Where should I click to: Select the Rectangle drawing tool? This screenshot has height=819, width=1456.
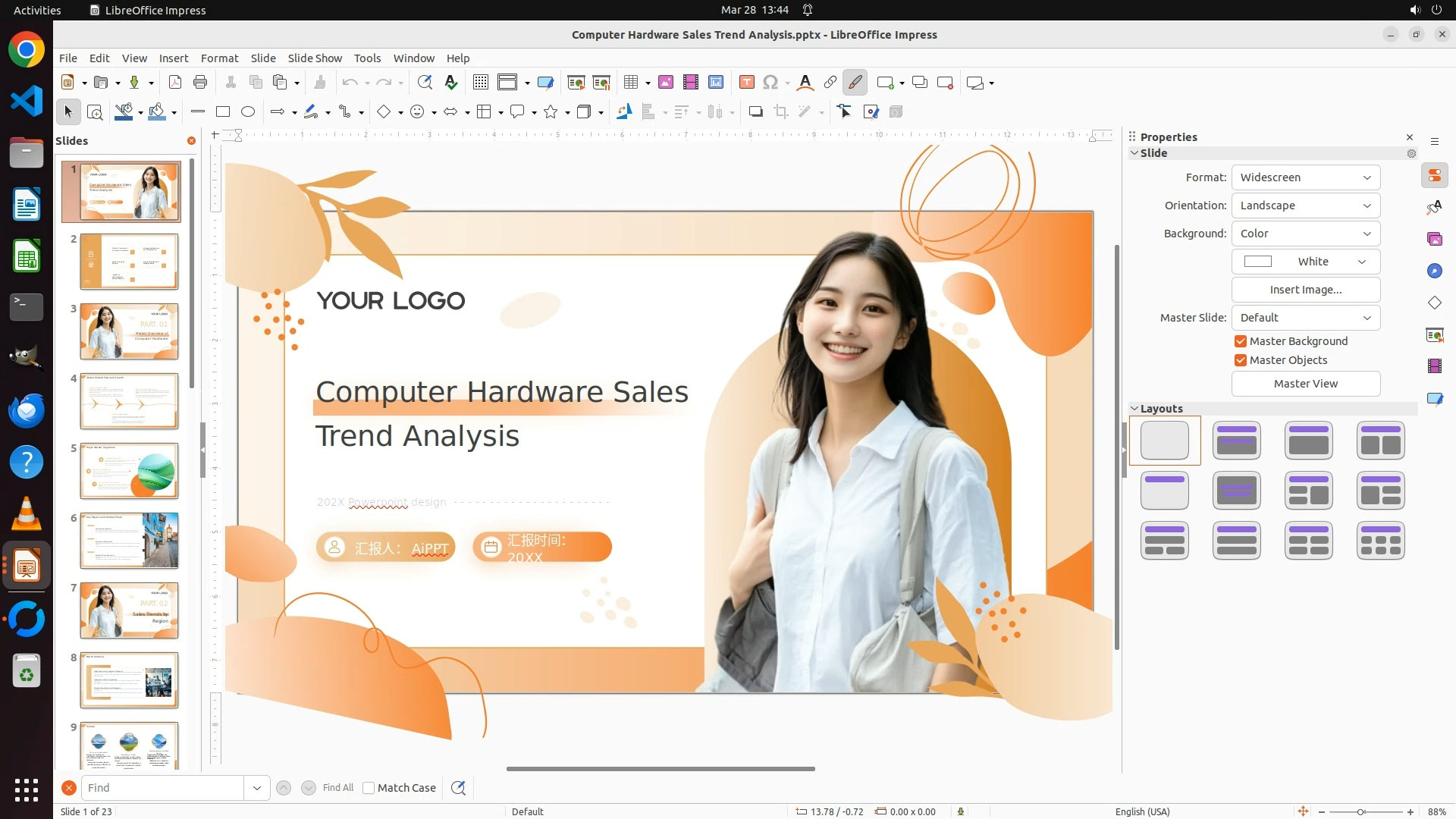223,112
